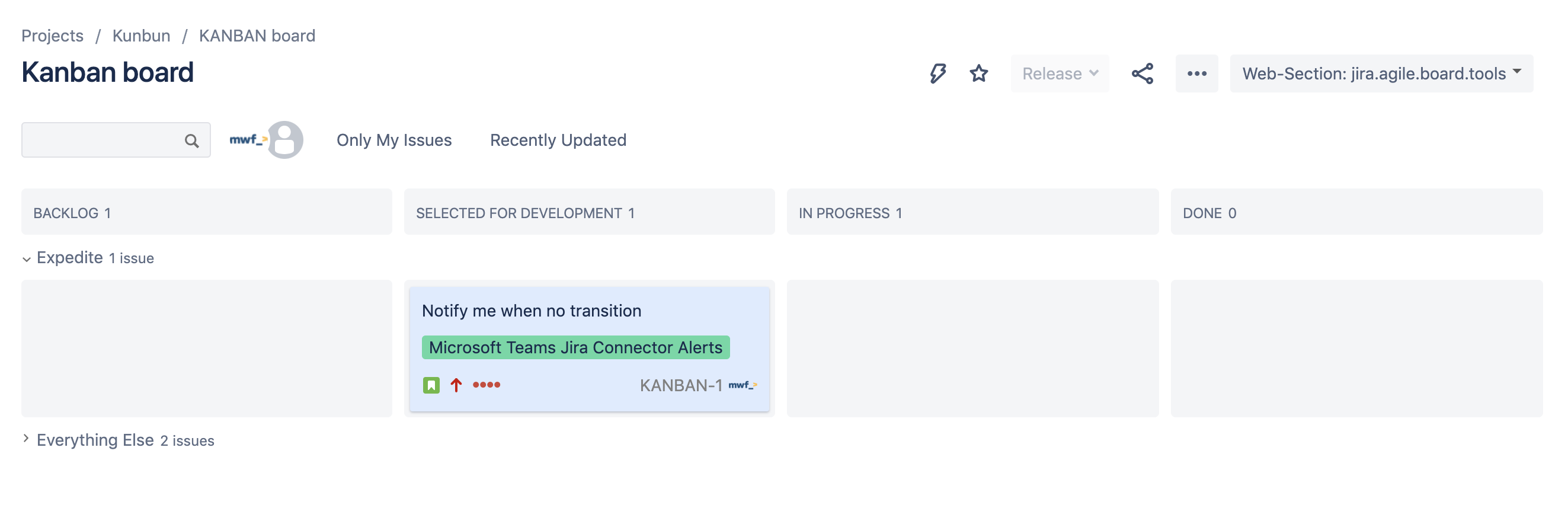Click the red dots days-in-column indicator

pyautogui.click(x=487, y=385)
